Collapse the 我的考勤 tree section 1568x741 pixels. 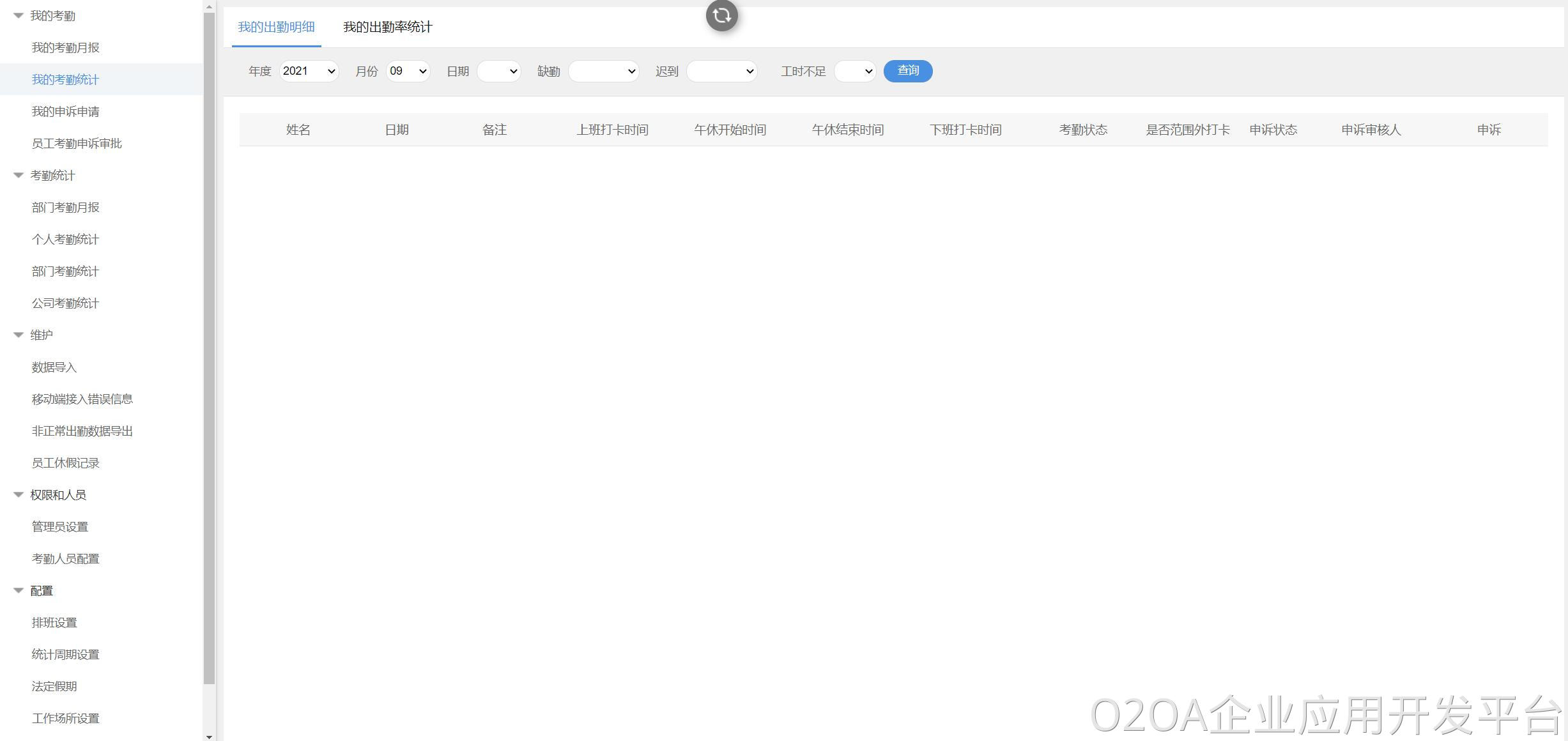[19, 15]
